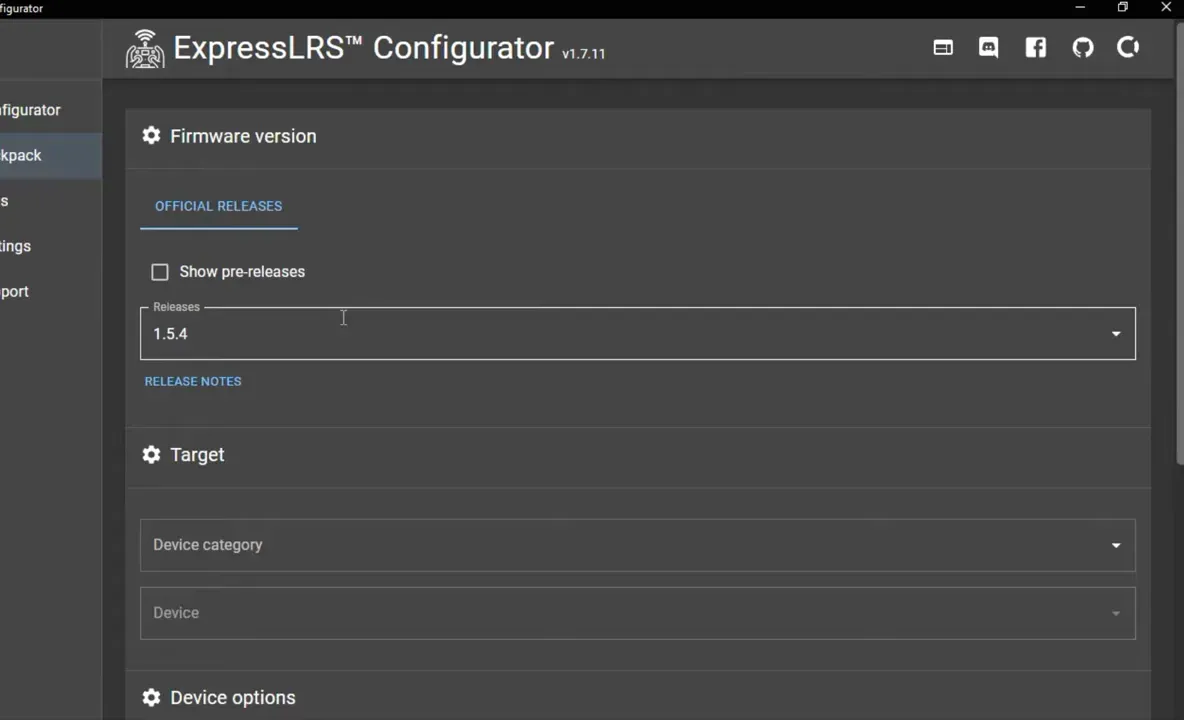Open the GitHub repository icon
Screen dimensions: 1184x720
pos(1082,47)
